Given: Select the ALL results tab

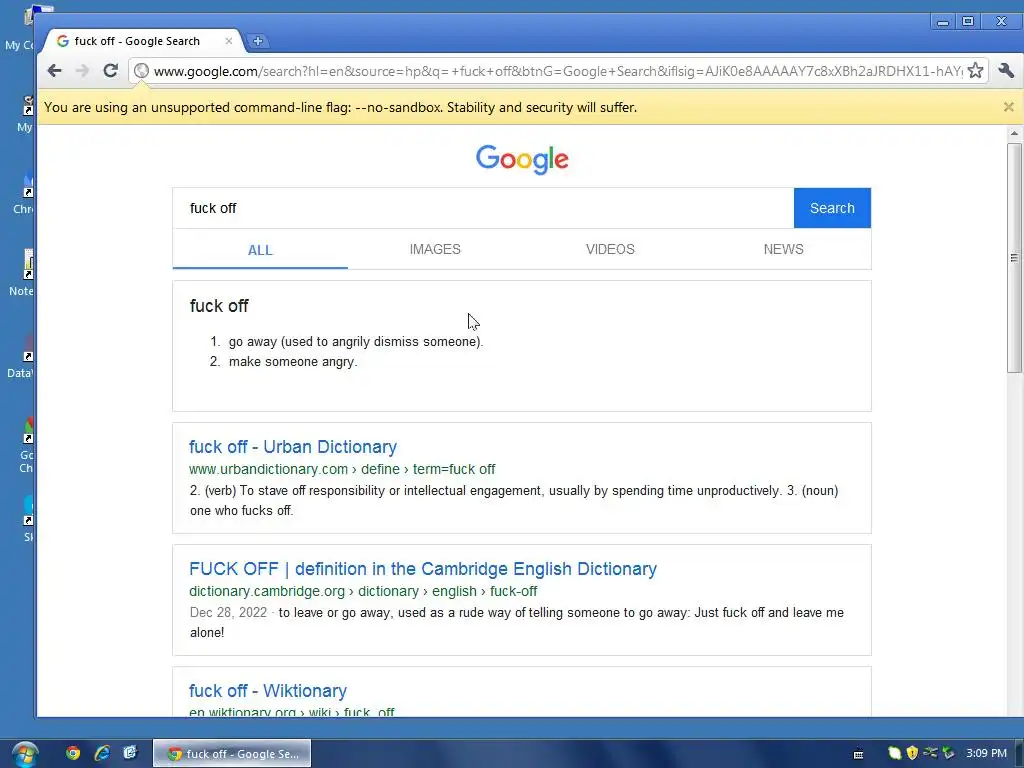Looking at the screenshot, I should [260, 250].
